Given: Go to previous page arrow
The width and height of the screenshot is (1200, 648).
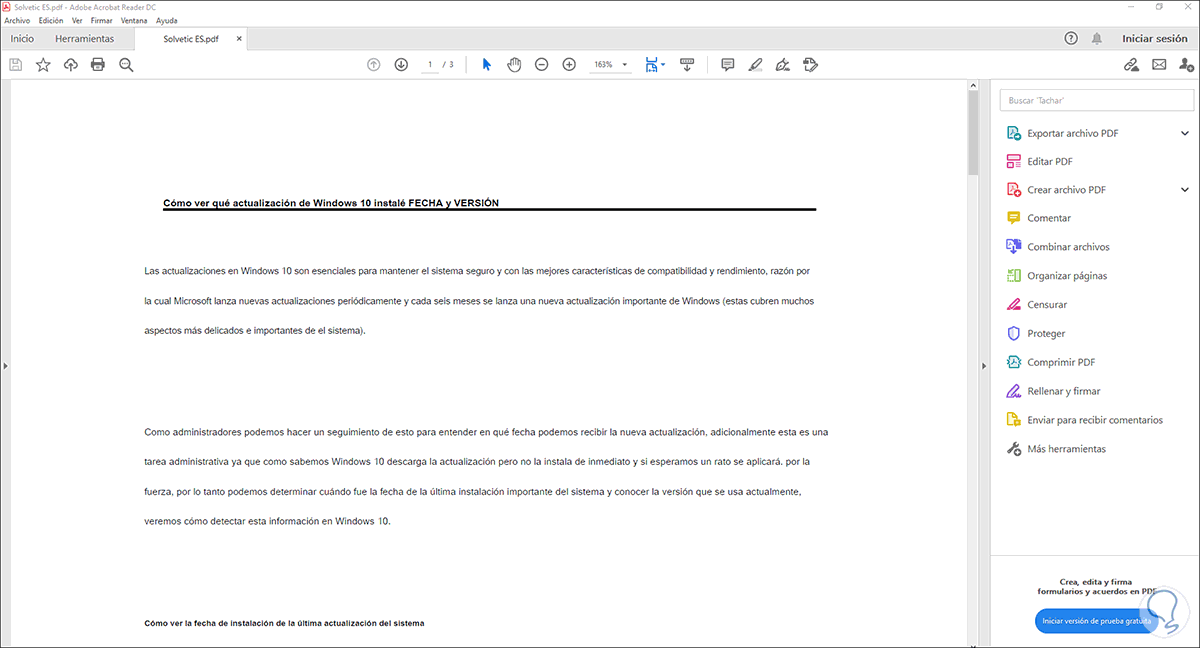Looking at the screenshot, I should (x=374, y=65).
